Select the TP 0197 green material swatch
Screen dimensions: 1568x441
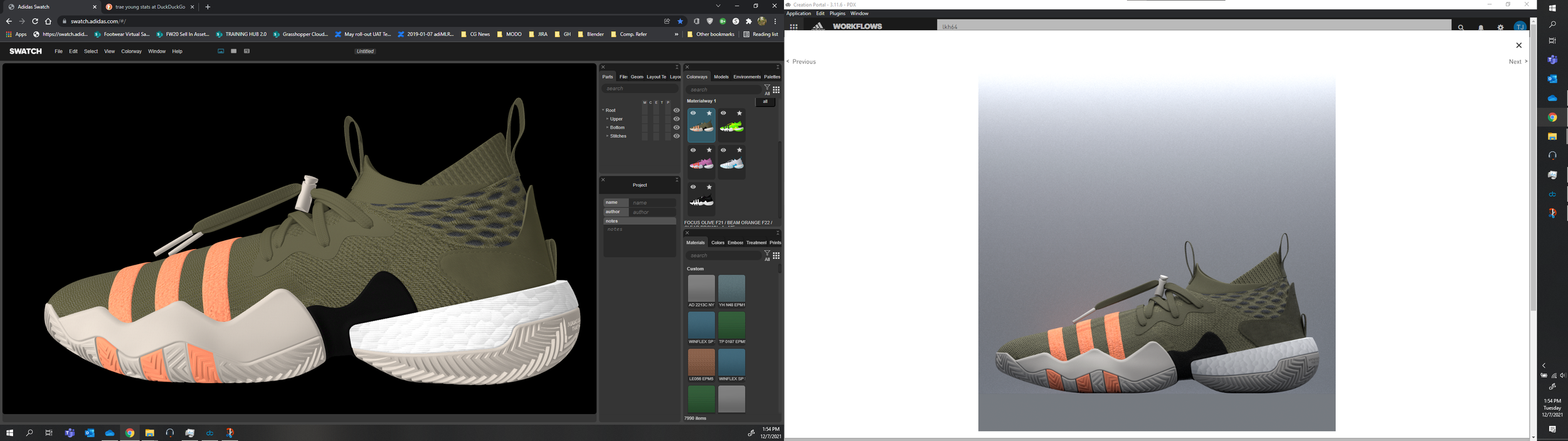click(x=732, y=328)
